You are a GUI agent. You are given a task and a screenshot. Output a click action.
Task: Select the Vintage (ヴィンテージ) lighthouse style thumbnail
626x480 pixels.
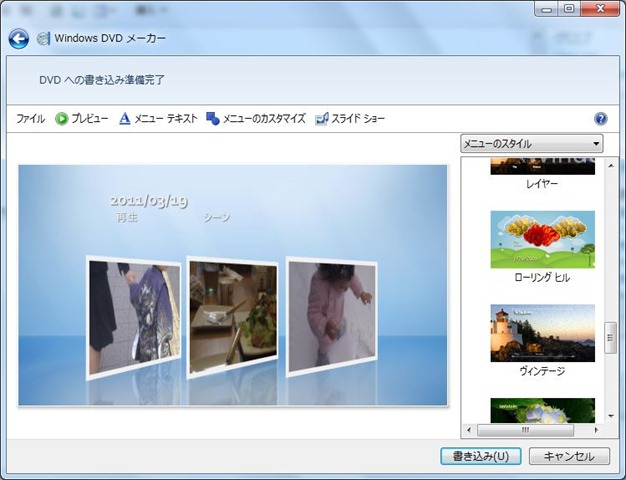tap(542, 333)
